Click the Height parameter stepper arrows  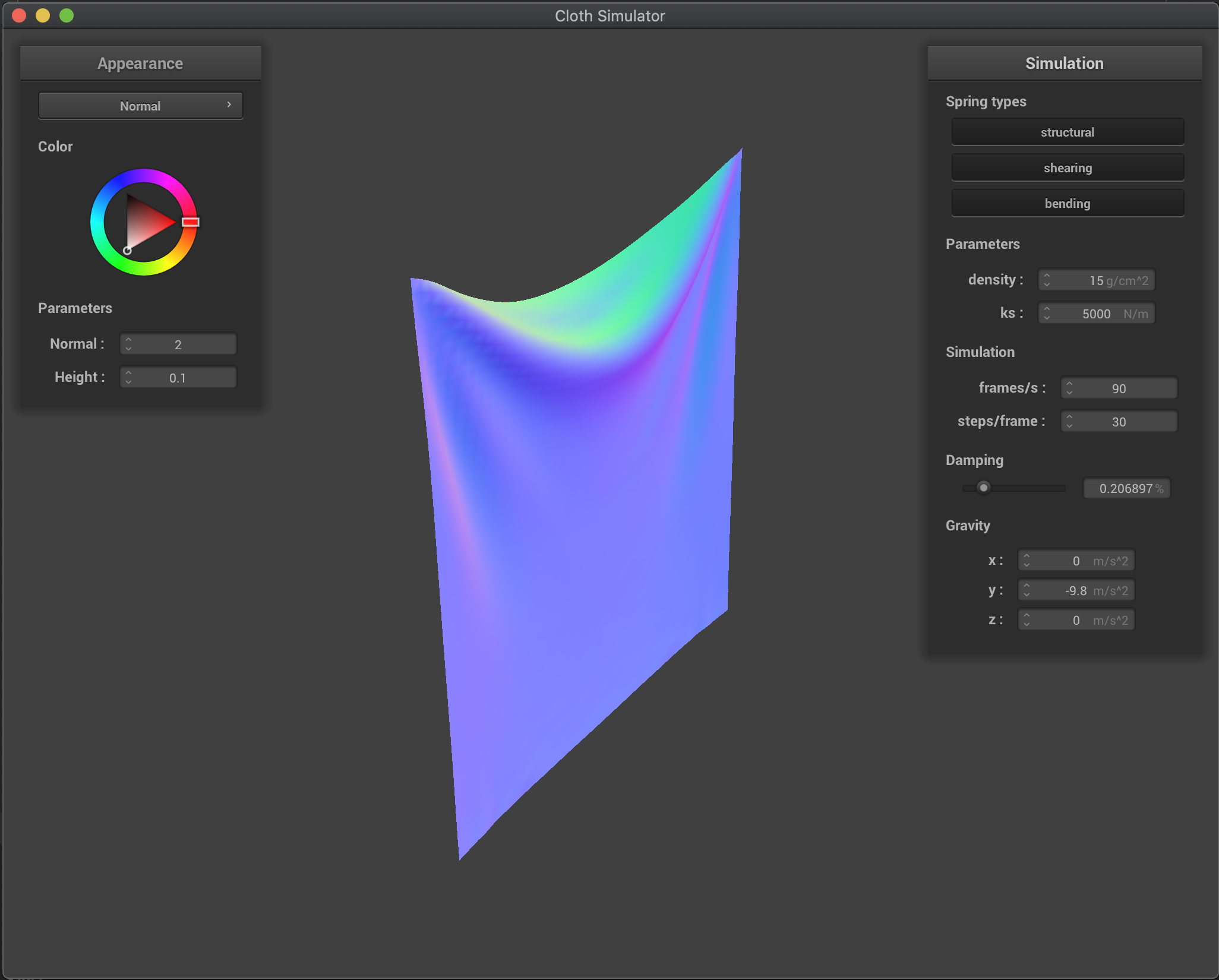128,377
